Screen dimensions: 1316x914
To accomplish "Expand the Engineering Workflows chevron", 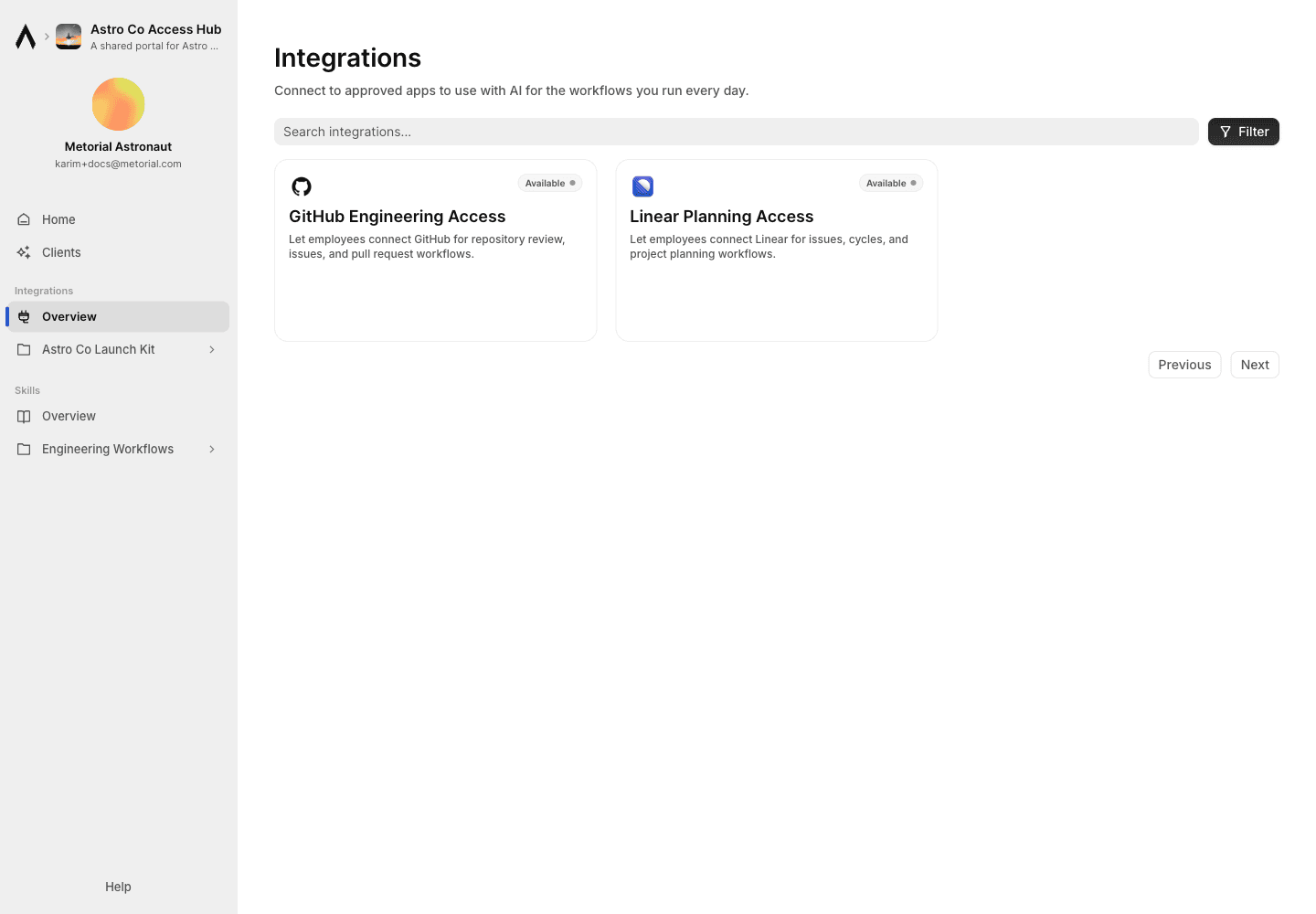I will (x=212, y=449).
